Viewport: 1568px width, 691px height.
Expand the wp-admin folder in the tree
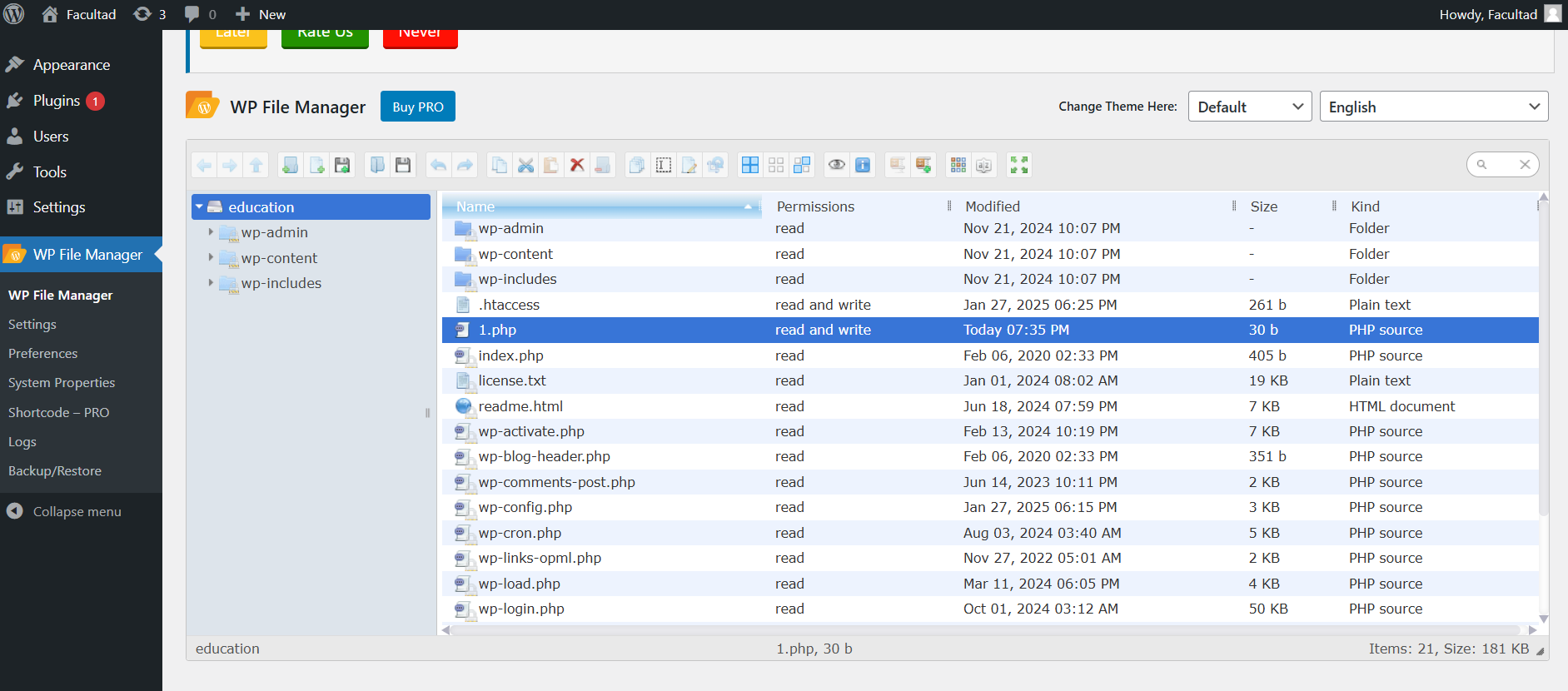point(211,232)
